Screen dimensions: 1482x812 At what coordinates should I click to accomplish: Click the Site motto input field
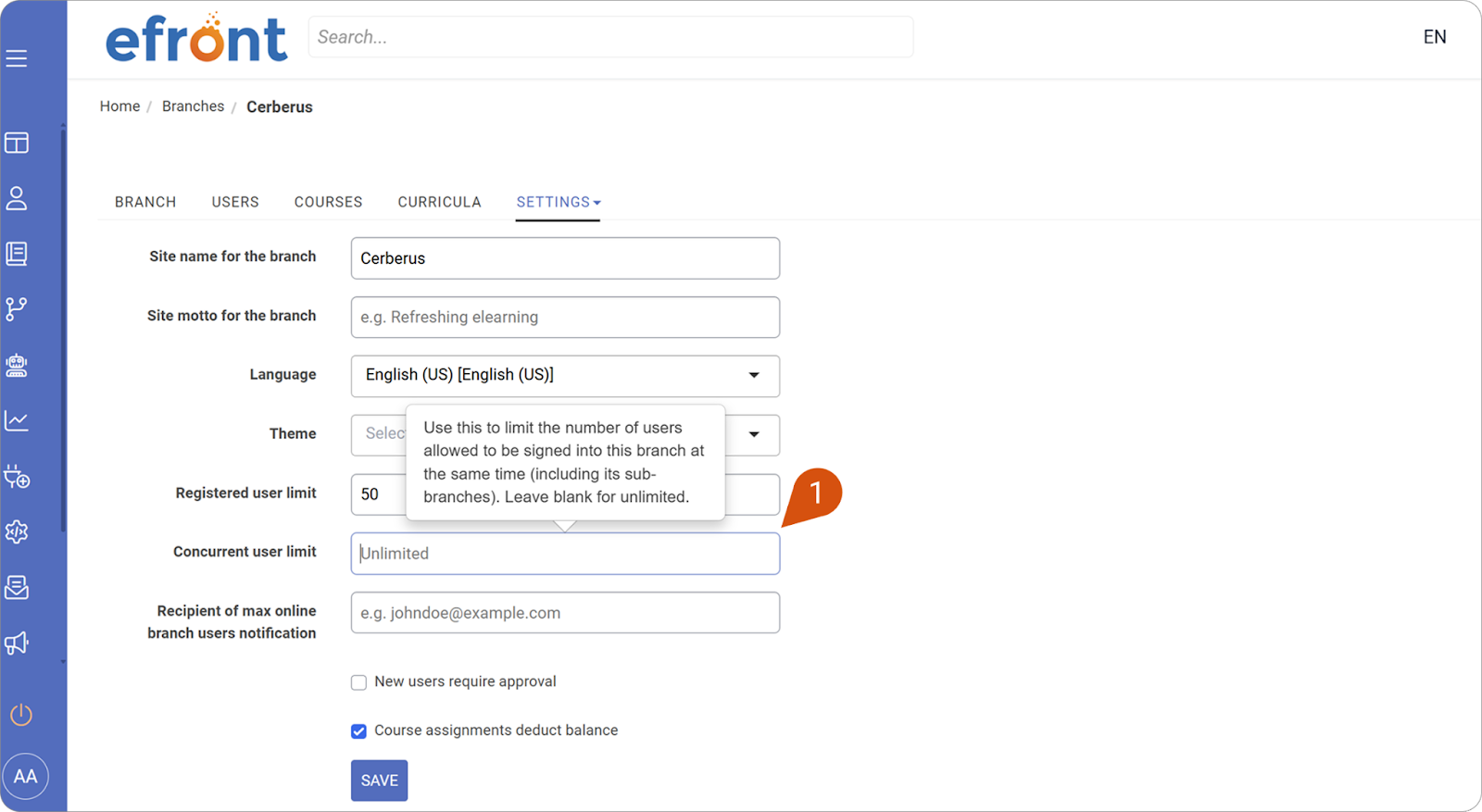(x=565, y=318)
